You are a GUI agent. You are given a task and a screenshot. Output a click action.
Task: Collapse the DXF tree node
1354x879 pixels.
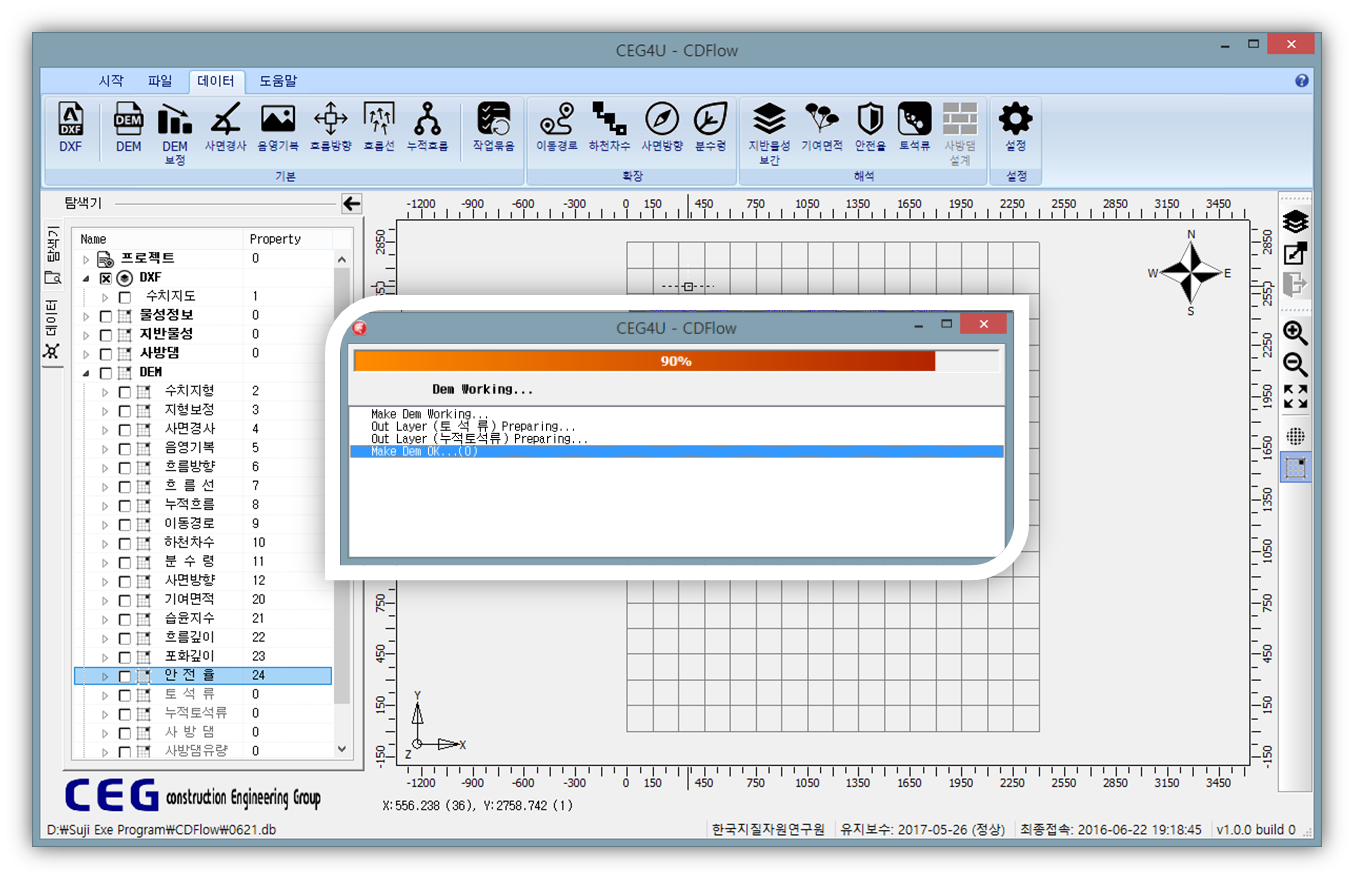tap(86, 278)
